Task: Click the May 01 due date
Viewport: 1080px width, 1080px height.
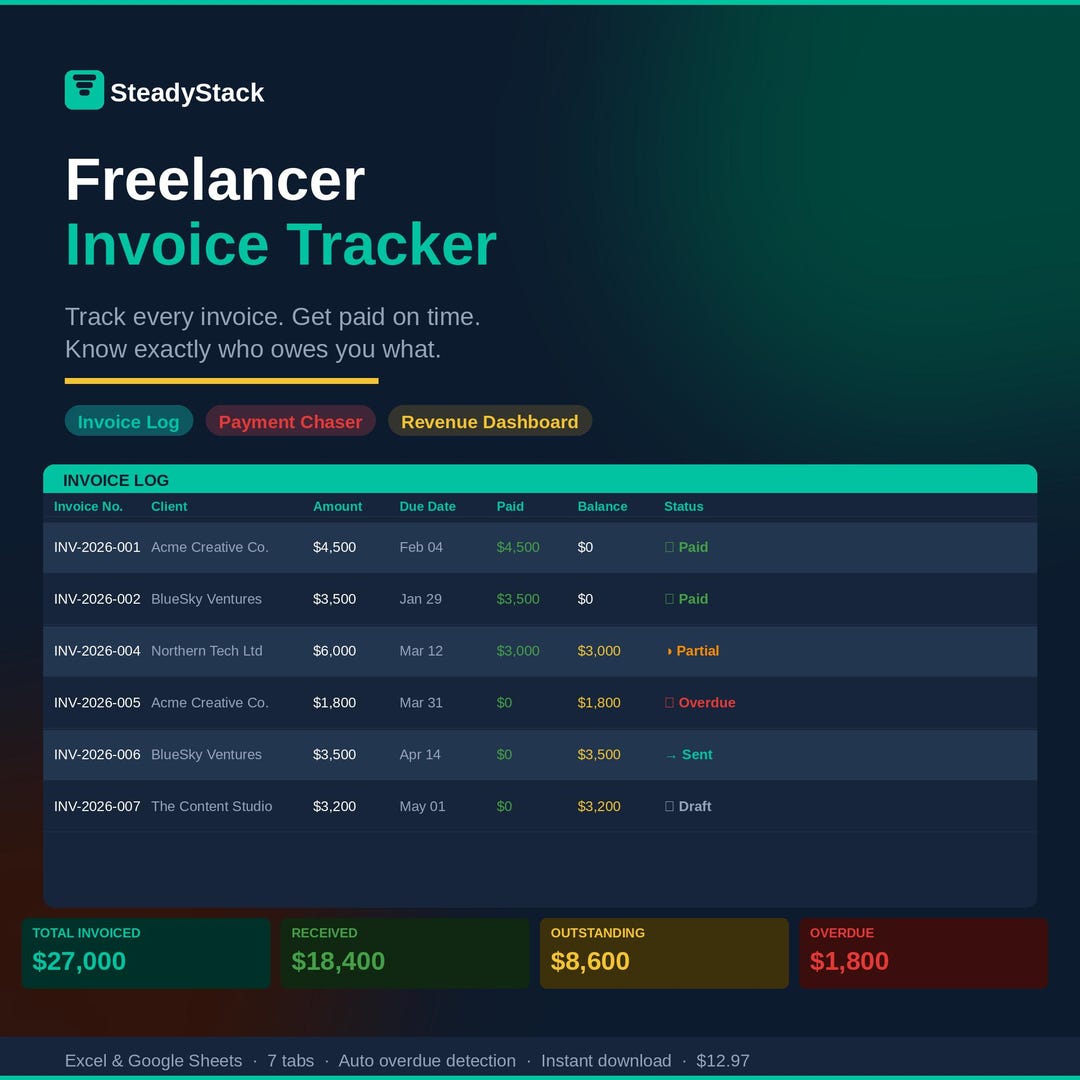Action: [x=422, y=806]
